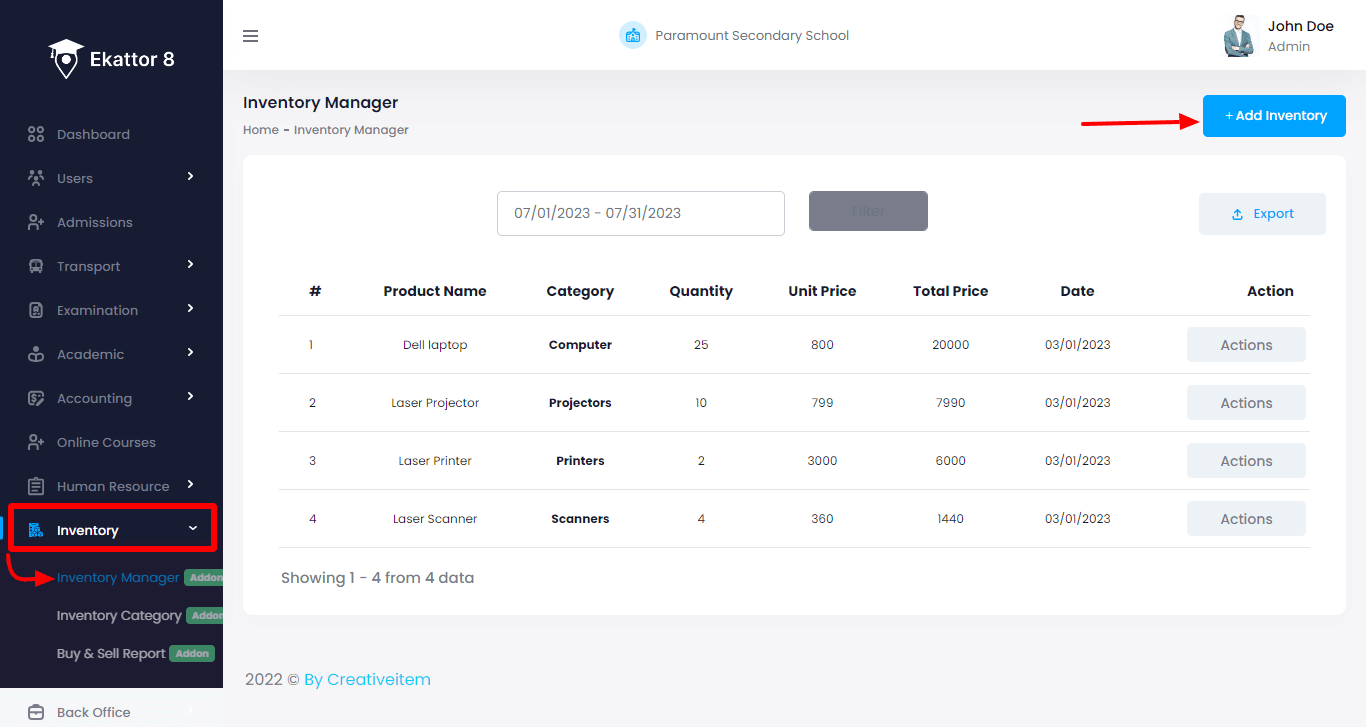
Task: Click the date range input field
Action: (x=640, y=213)
